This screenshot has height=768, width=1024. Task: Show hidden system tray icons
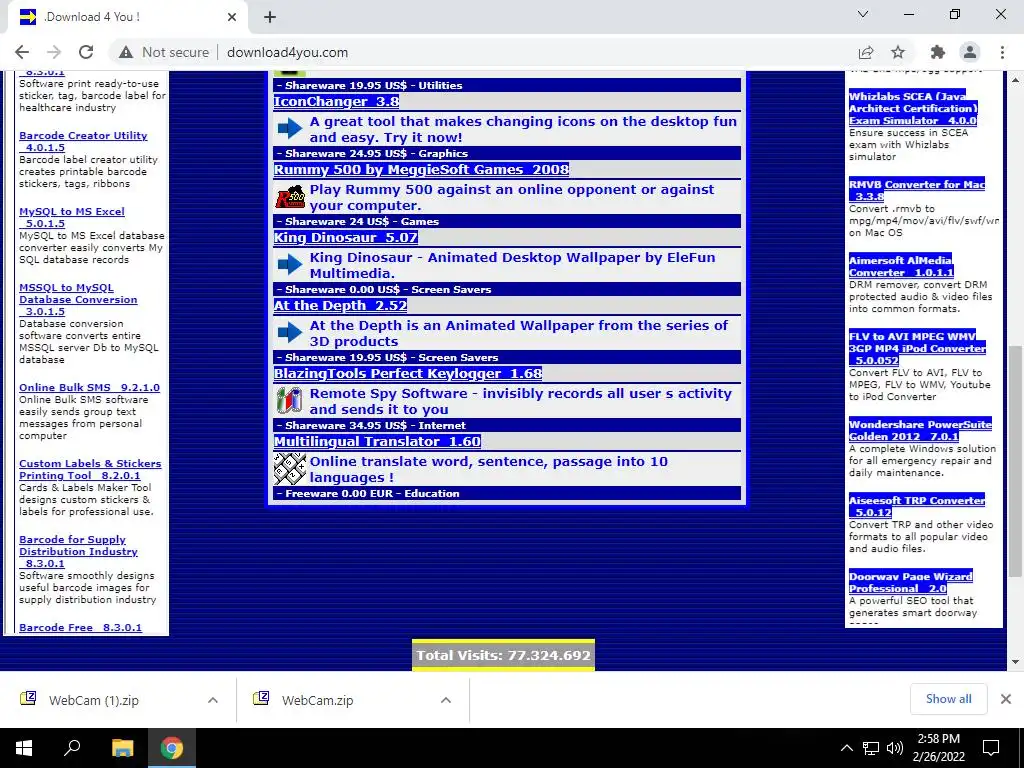846,748
